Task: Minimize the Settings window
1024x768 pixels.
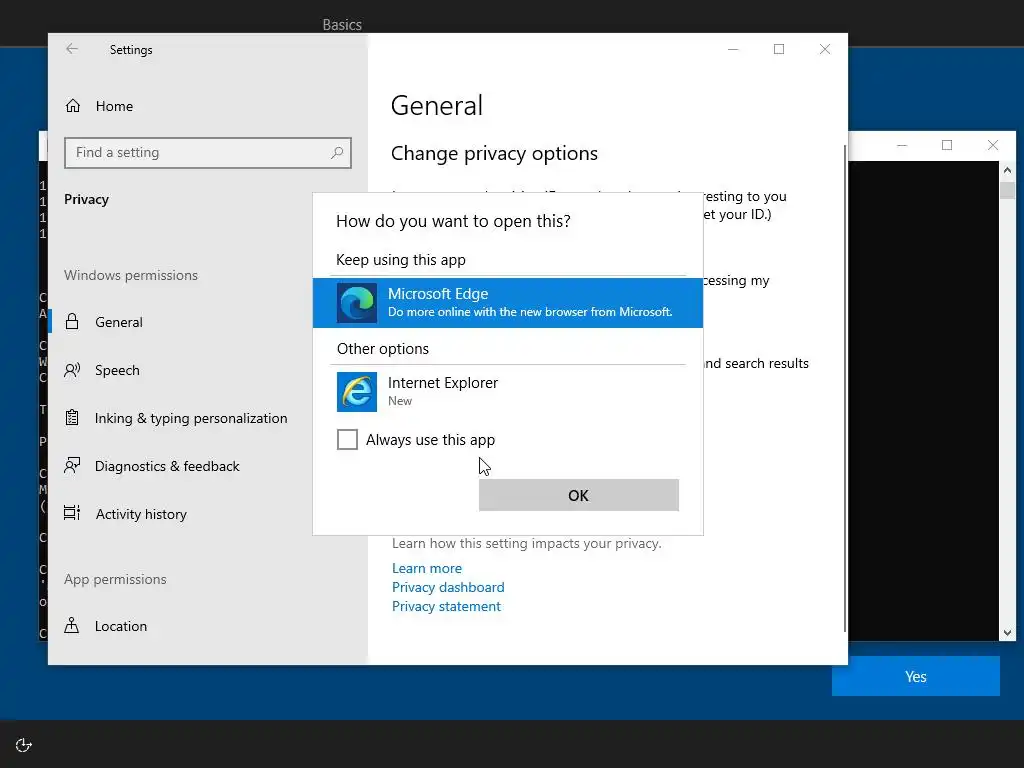Action: point(733,49)
